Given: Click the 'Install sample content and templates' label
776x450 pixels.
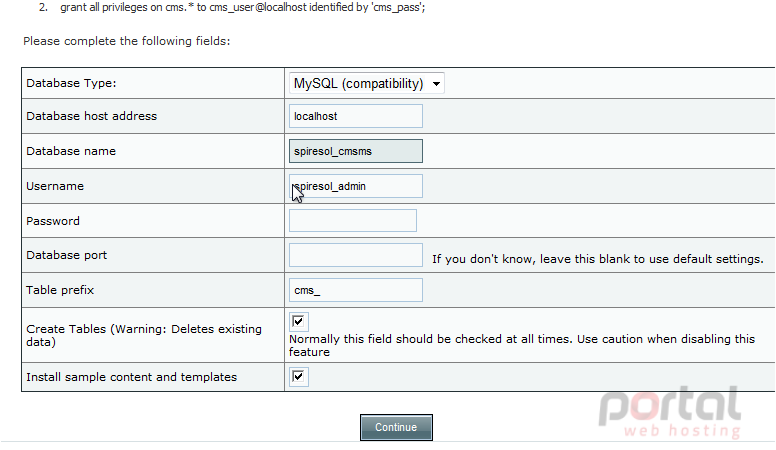Looking at the screenshot, I should tap(132, 377).
